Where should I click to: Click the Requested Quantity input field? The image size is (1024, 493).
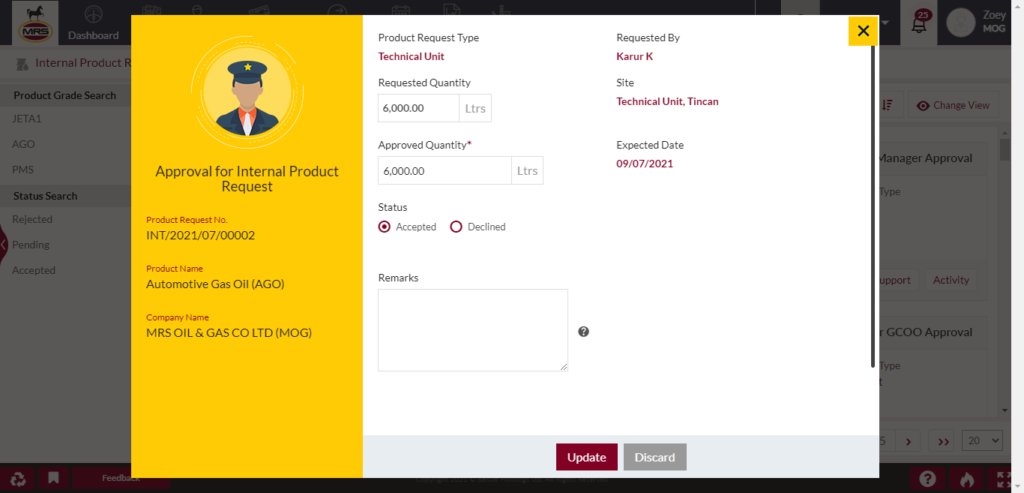click(x=419, y=108)
